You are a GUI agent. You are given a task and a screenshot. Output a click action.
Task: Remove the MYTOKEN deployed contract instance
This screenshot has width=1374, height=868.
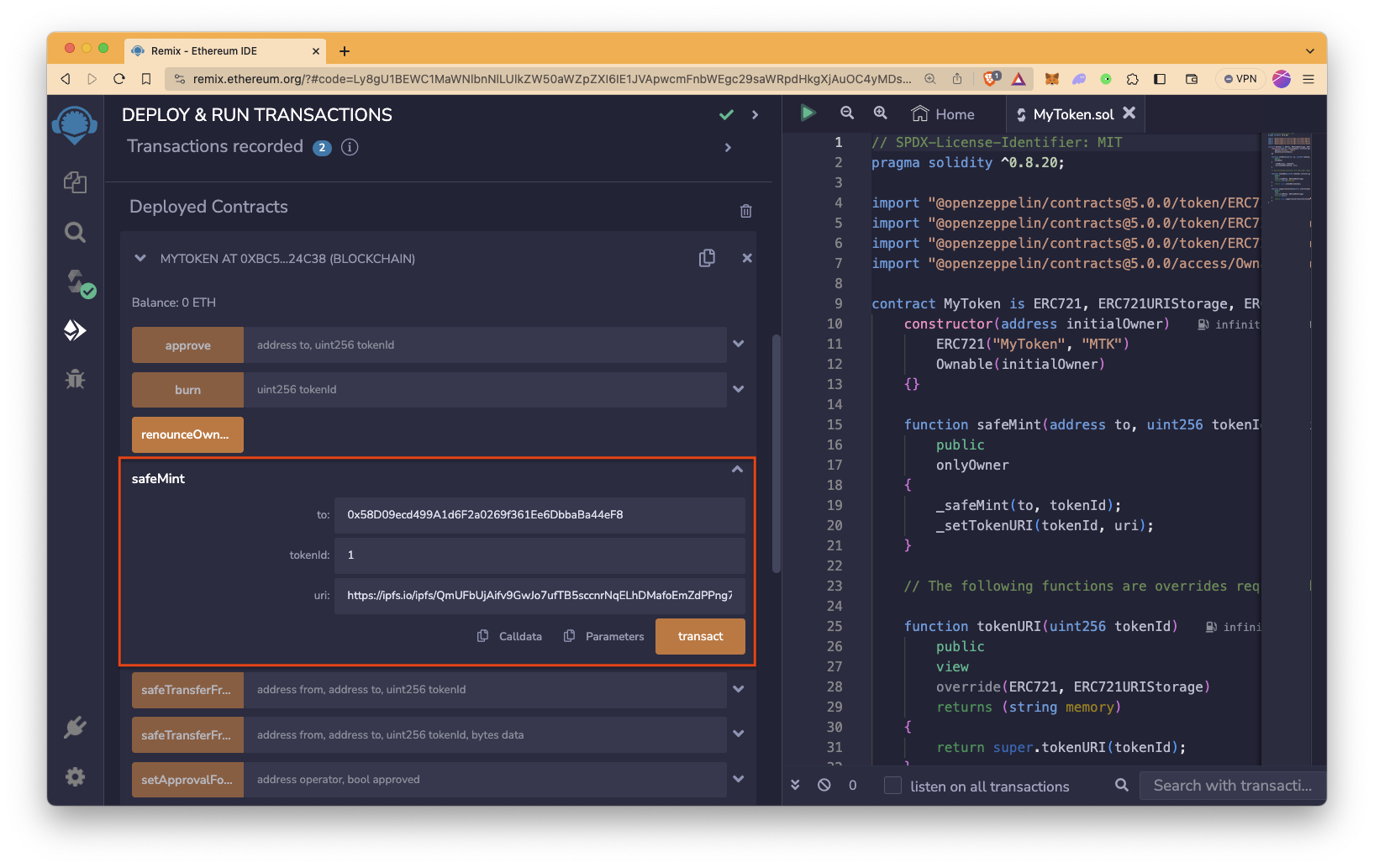747,258
